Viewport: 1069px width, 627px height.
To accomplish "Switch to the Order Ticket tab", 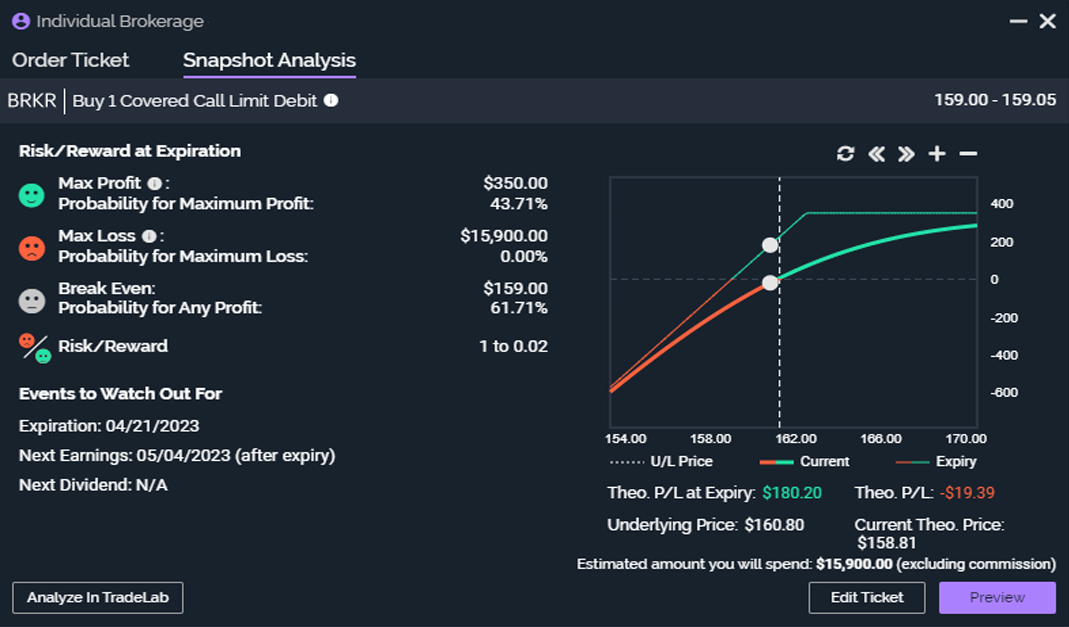I will pyautogui.click(x=71, y=60).
